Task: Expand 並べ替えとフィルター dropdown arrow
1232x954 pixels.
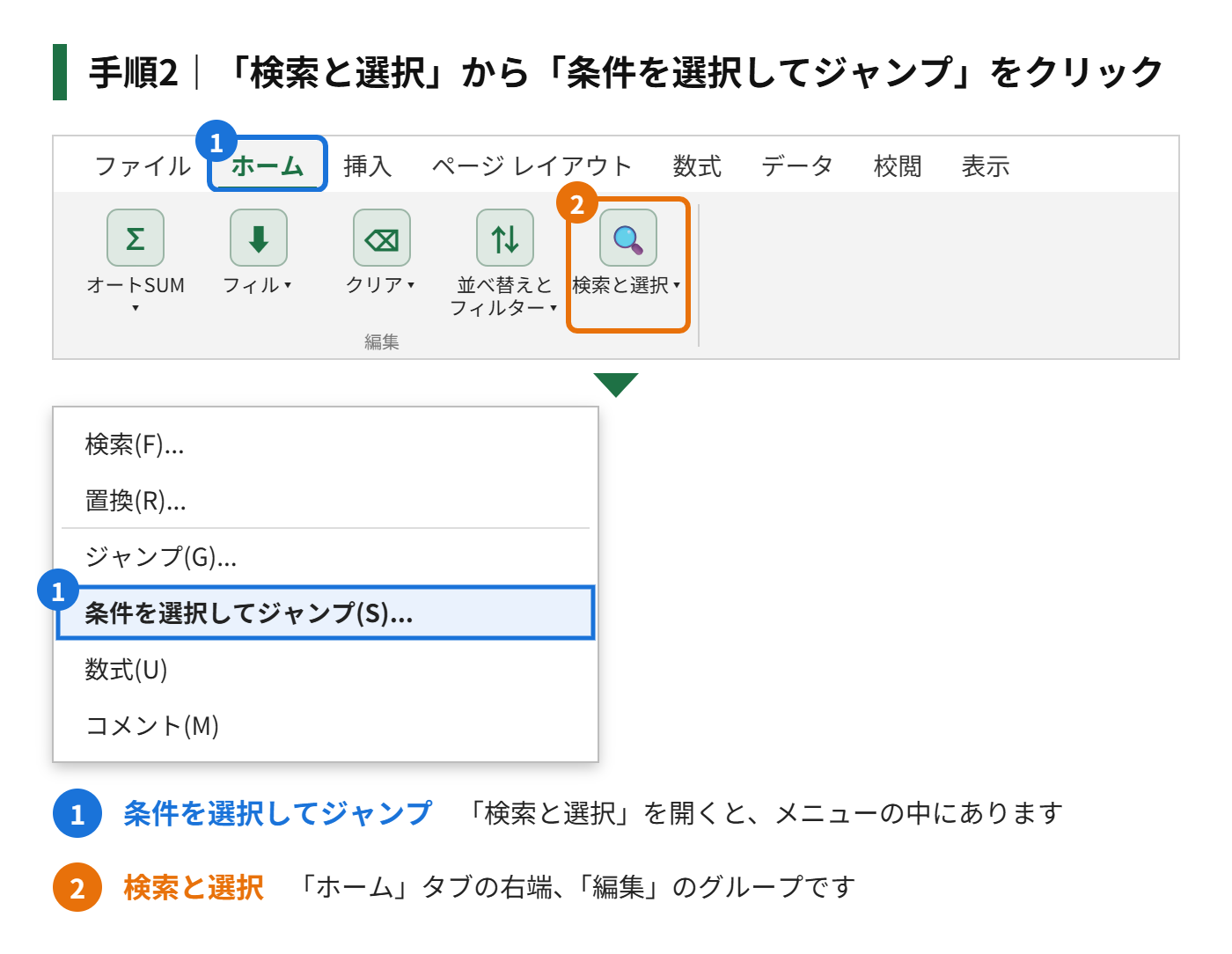Action: (554, 308)
